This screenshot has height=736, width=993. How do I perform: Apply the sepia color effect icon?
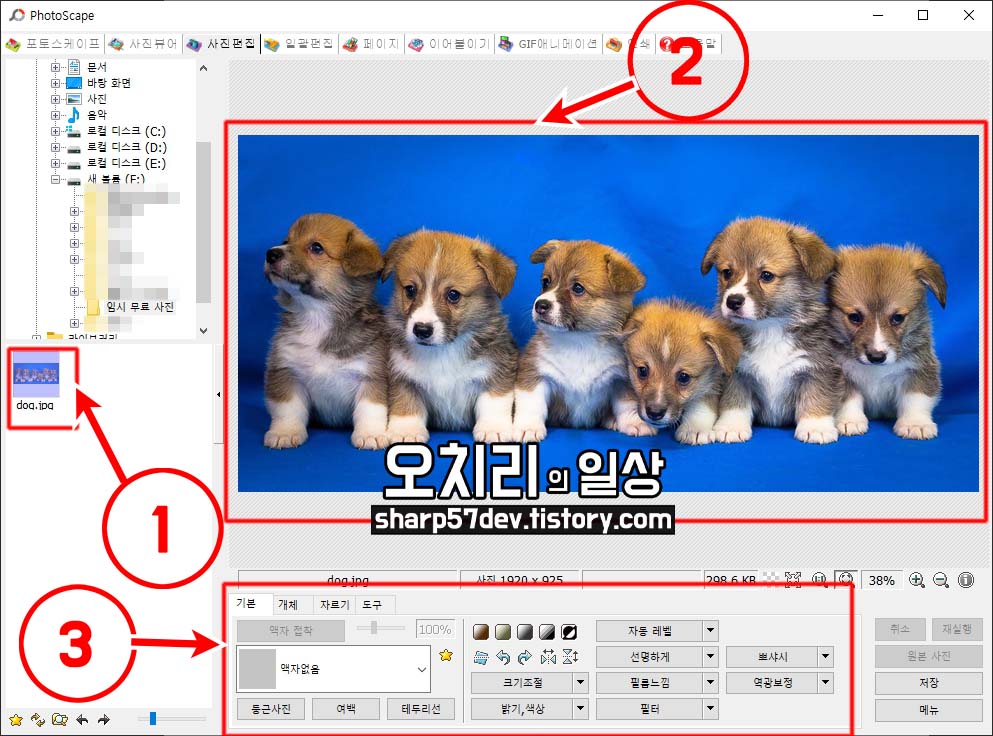[x=481, y=631]
